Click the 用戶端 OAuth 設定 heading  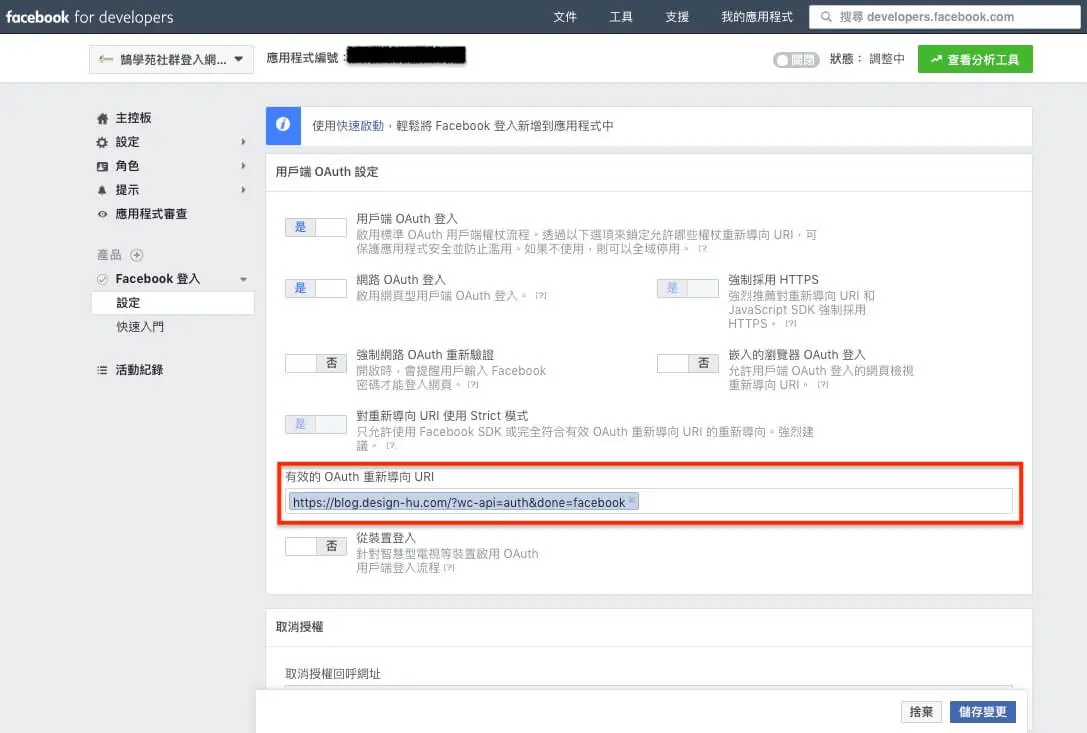point(327,172)
